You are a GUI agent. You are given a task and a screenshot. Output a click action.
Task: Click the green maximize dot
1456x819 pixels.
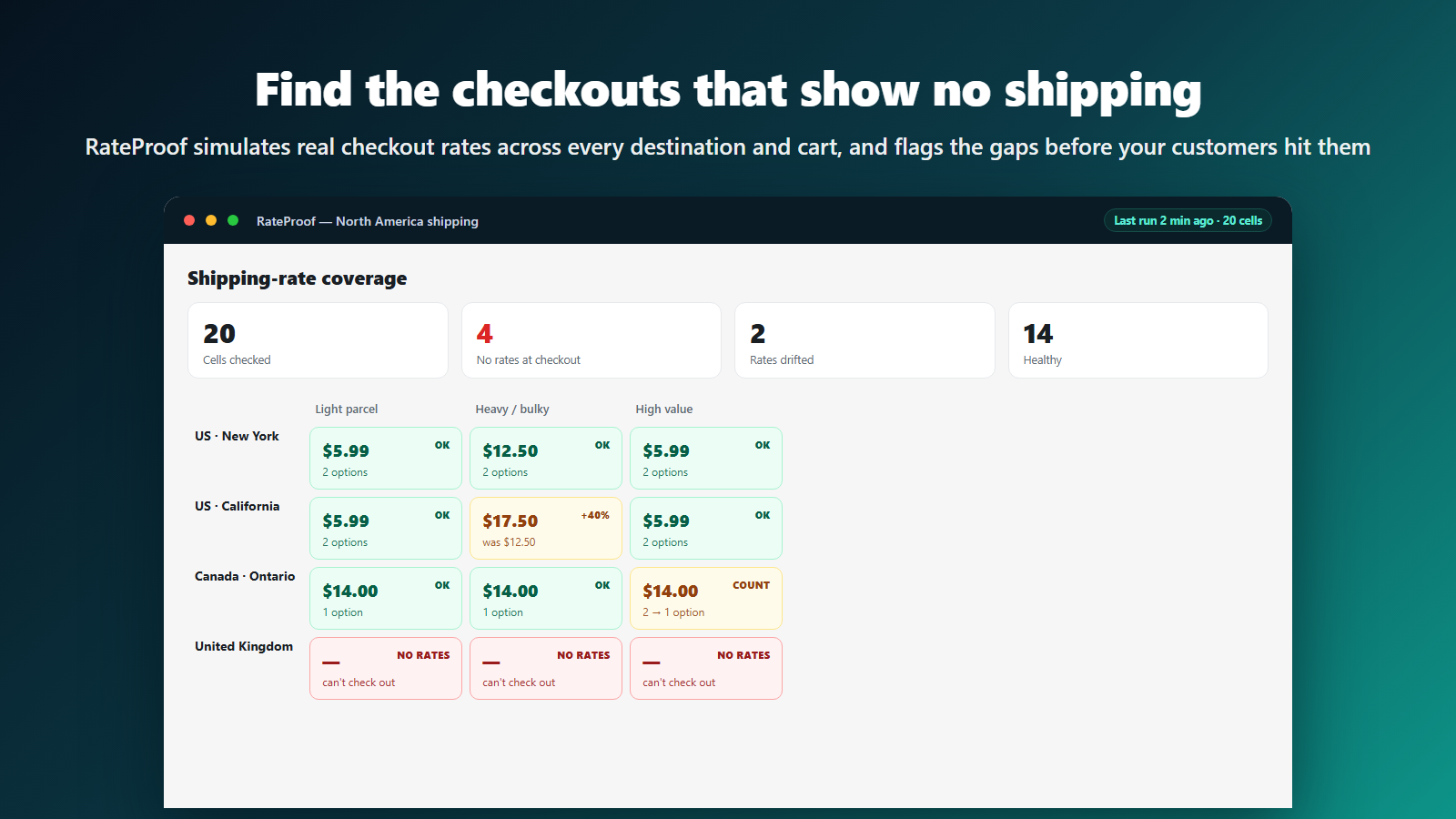[233, 220]
